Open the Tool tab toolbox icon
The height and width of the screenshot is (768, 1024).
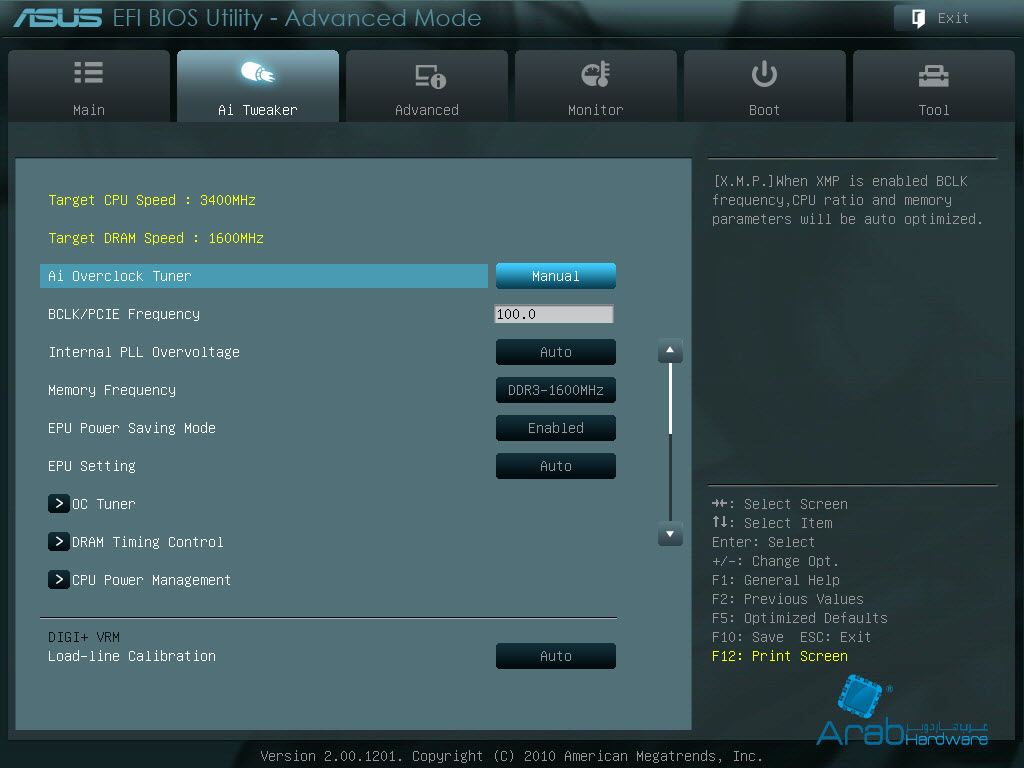[934, 76]
